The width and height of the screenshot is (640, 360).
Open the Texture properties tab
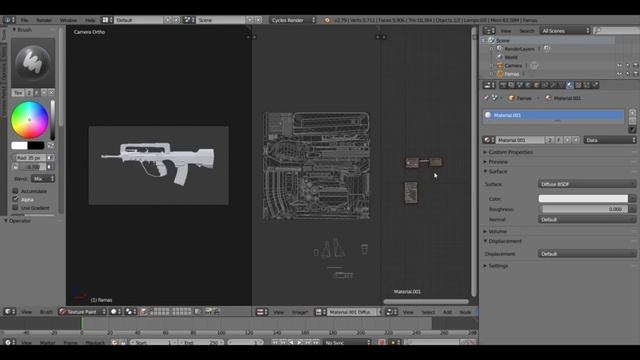(x=578, y=85)
